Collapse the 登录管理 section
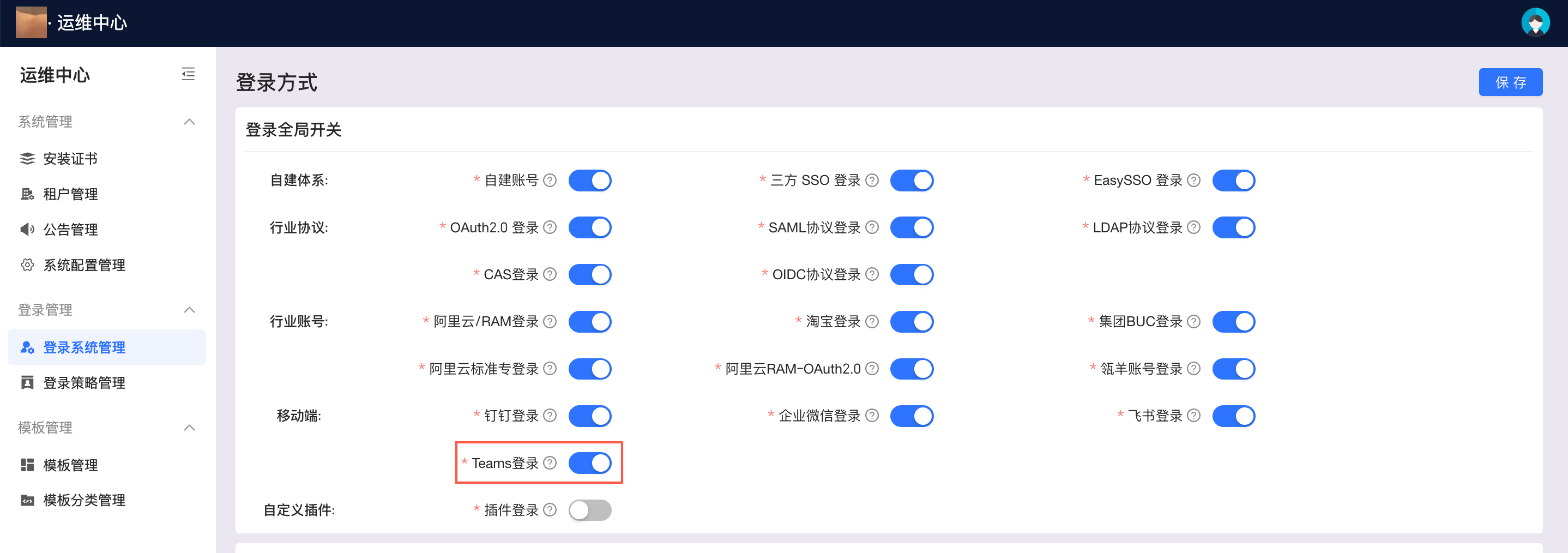 [x=189, y=310]
